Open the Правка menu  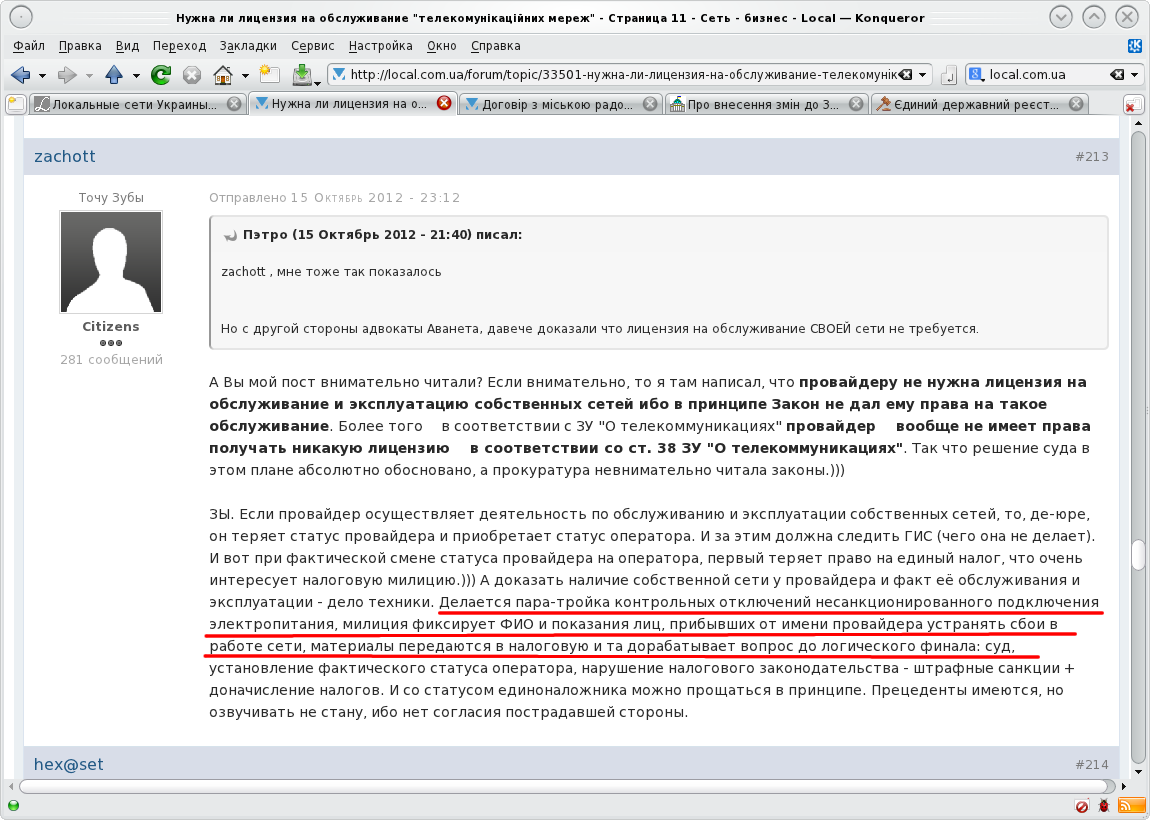(x=80, y=45)
